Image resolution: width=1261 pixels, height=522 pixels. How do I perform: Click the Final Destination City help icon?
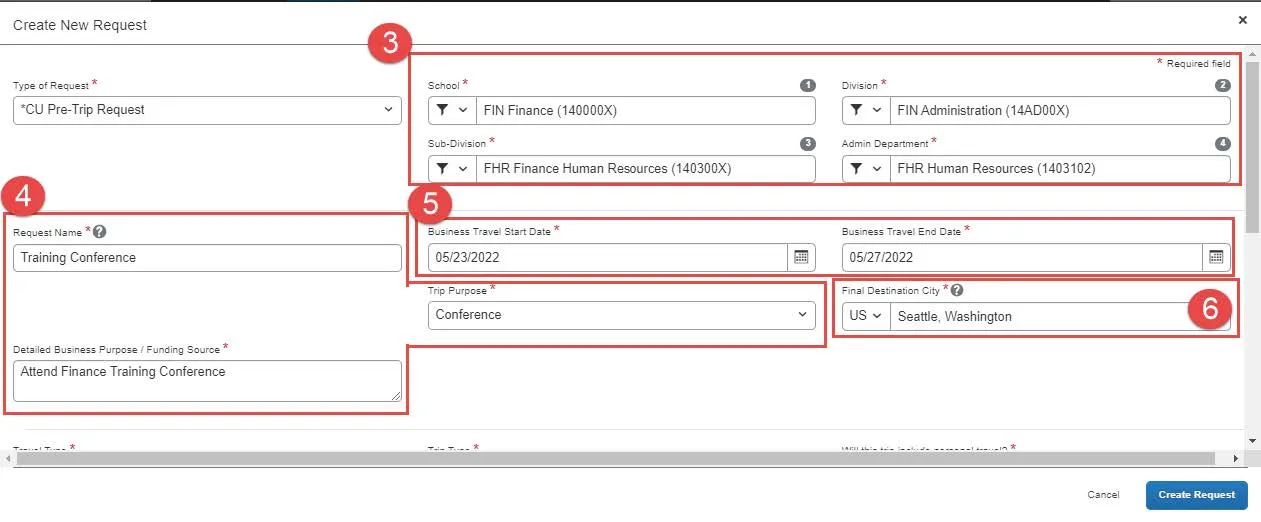tap(957, 290)
